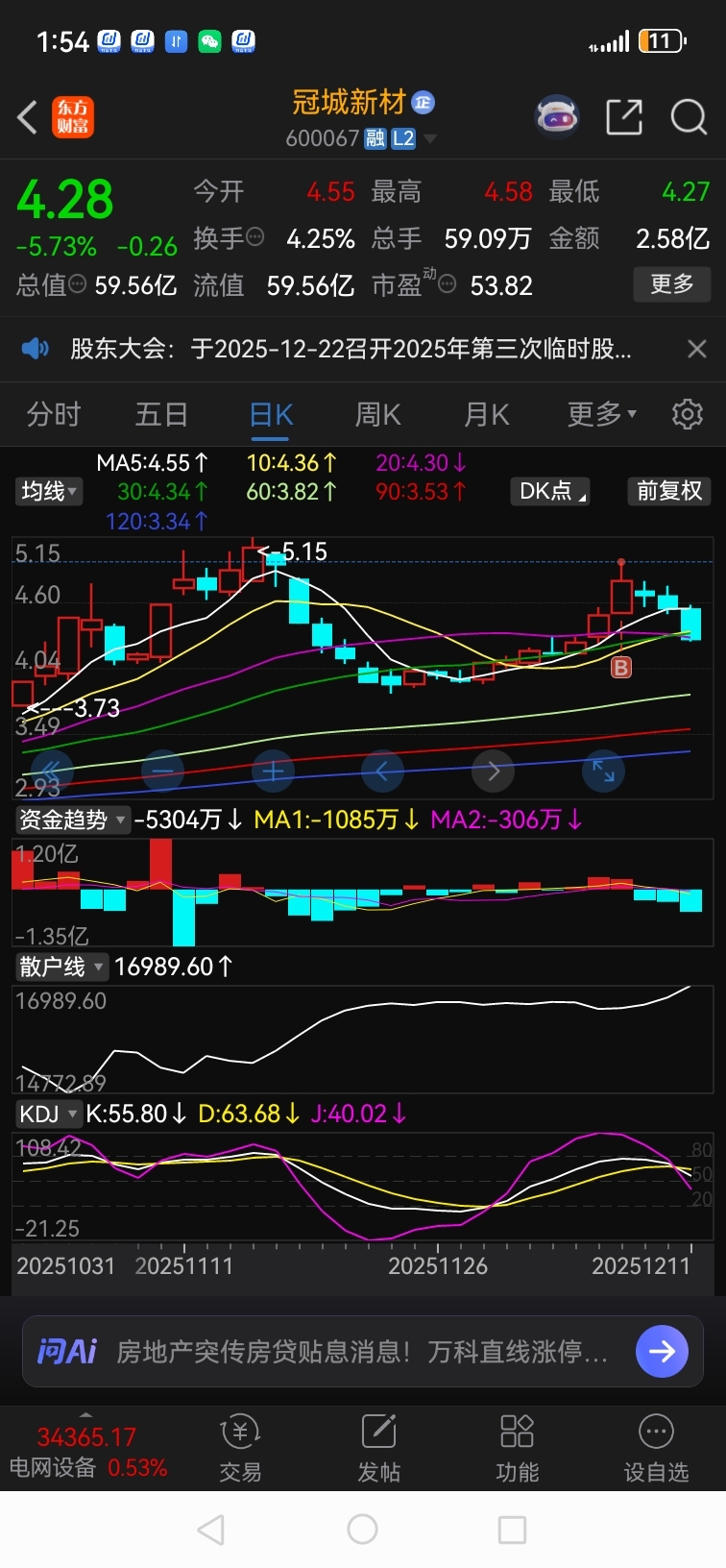
Task: Jump to earliest candles double-left icon
Action: point(52,771)
